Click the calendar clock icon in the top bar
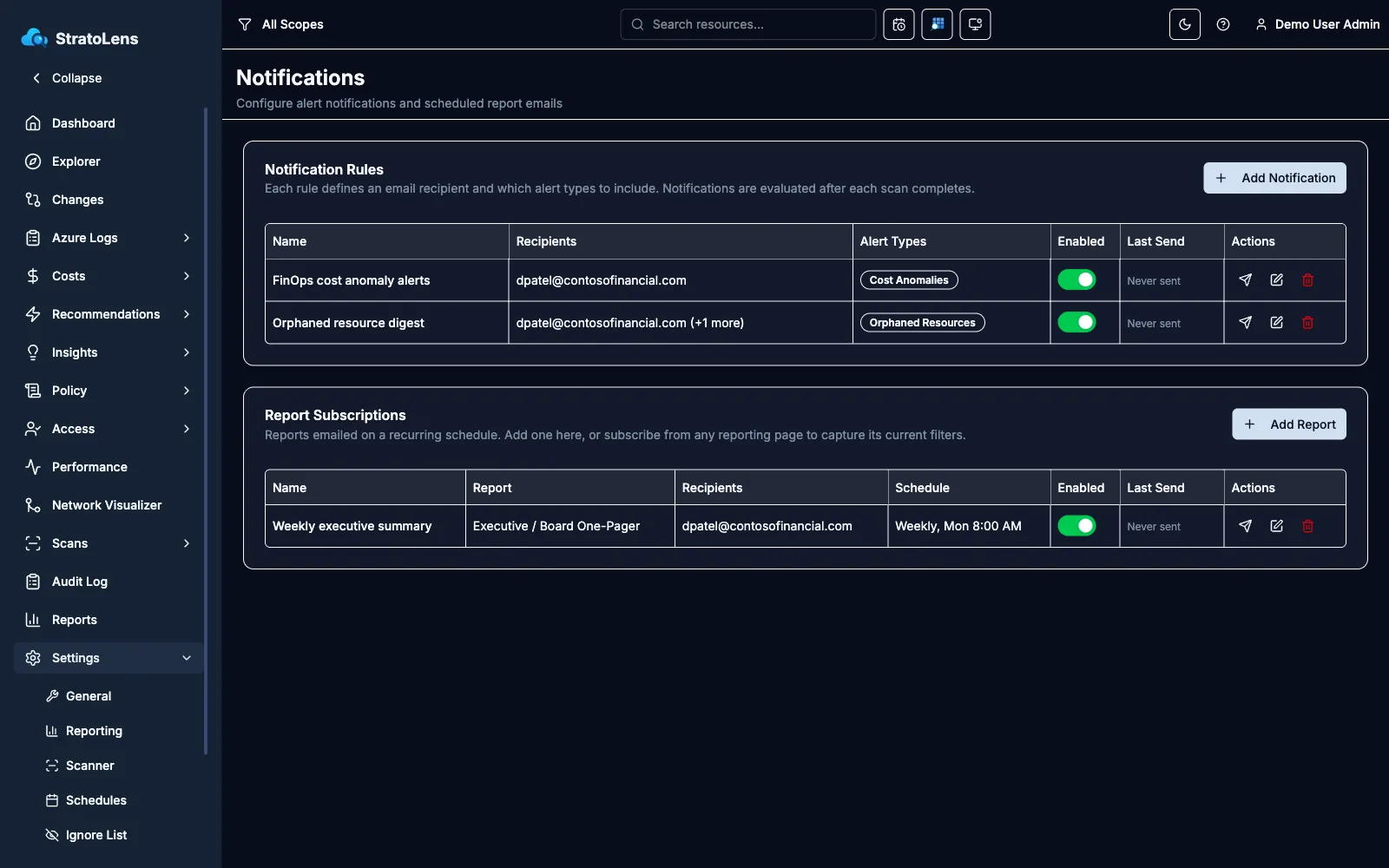 click(x=899, y=24)
